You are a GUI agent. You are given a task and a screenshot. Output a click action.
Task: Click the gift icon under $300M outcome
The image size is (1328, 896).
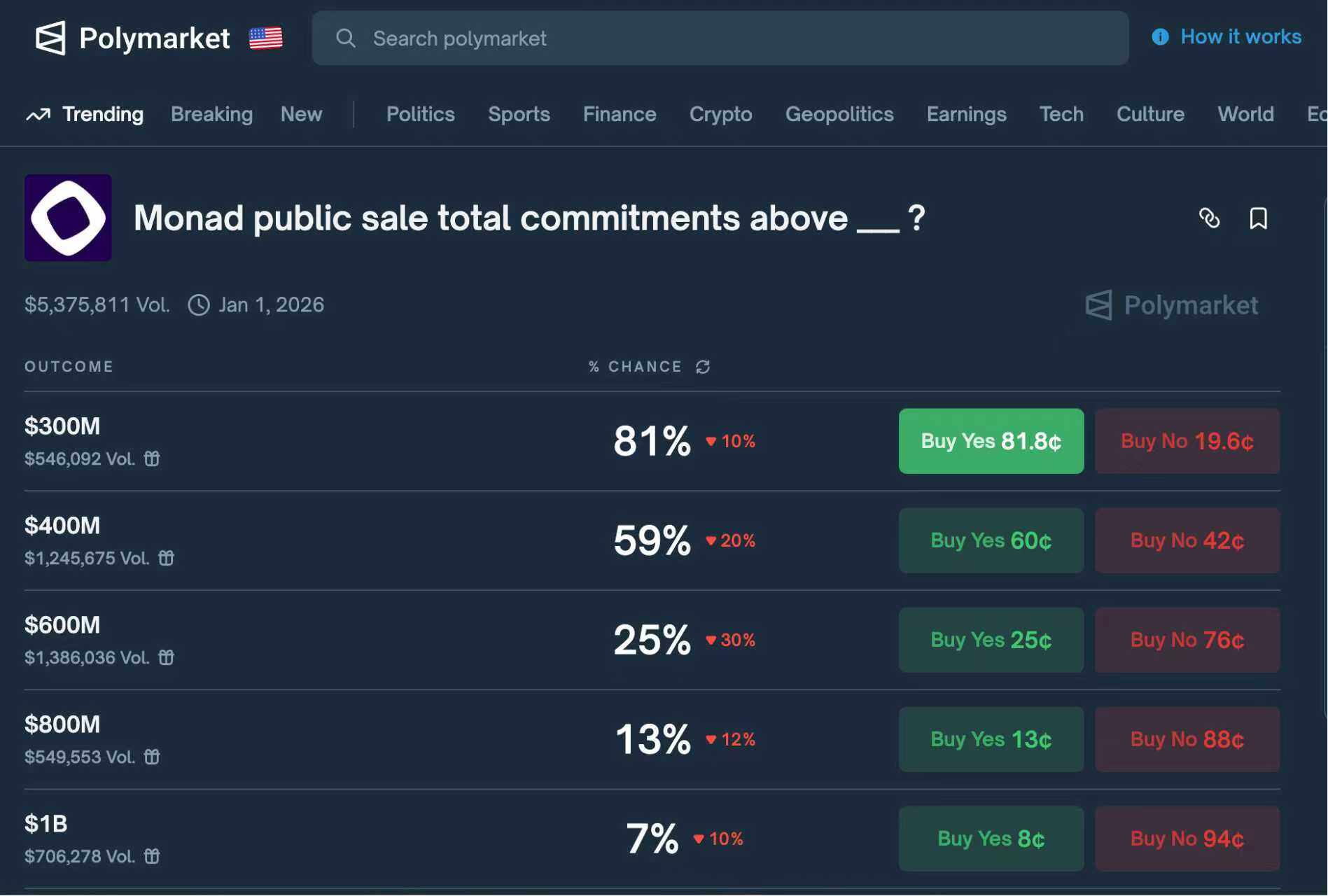(x=153, y=459)
